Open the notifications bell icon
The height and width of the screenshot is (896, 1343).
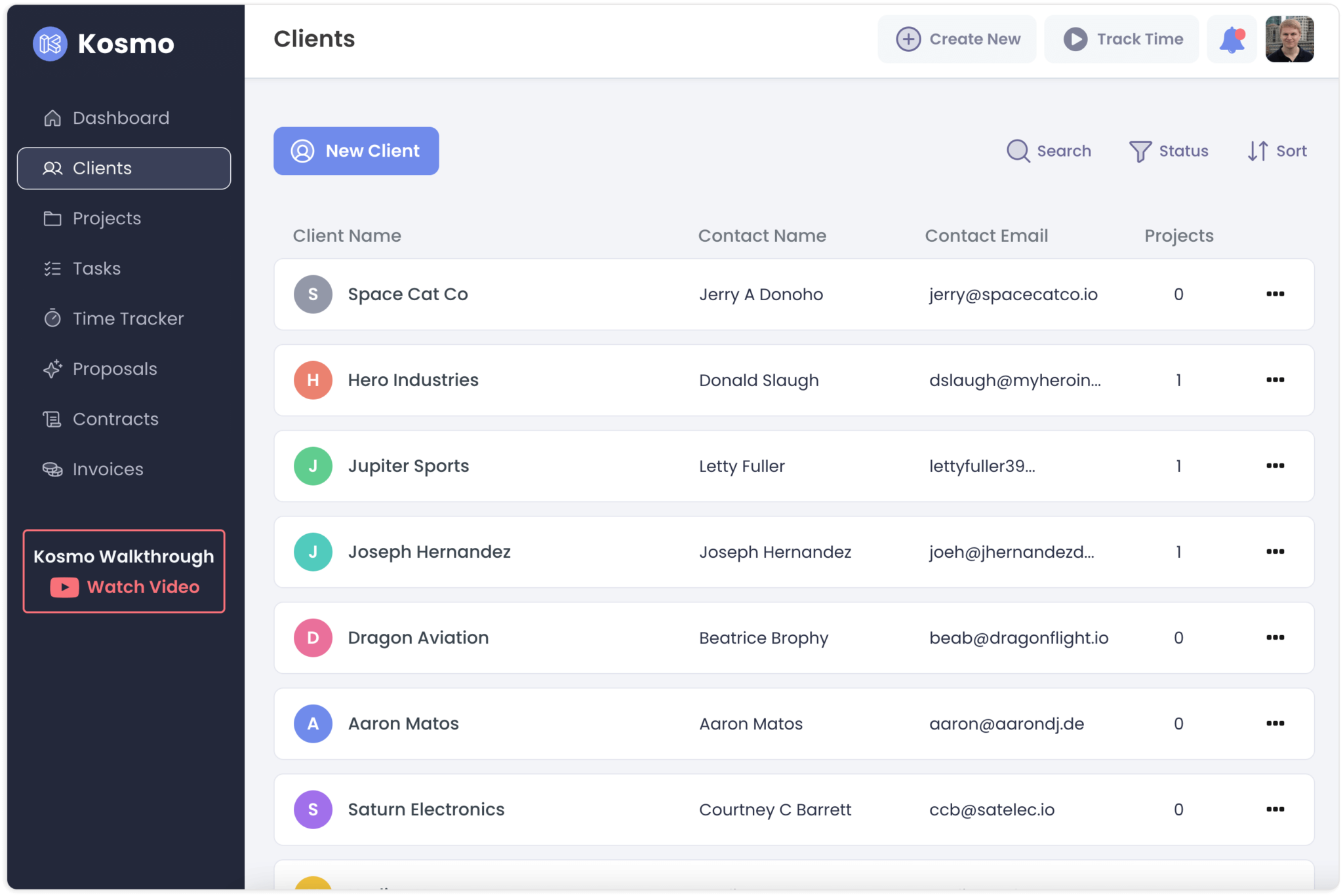pos(1232,39)
